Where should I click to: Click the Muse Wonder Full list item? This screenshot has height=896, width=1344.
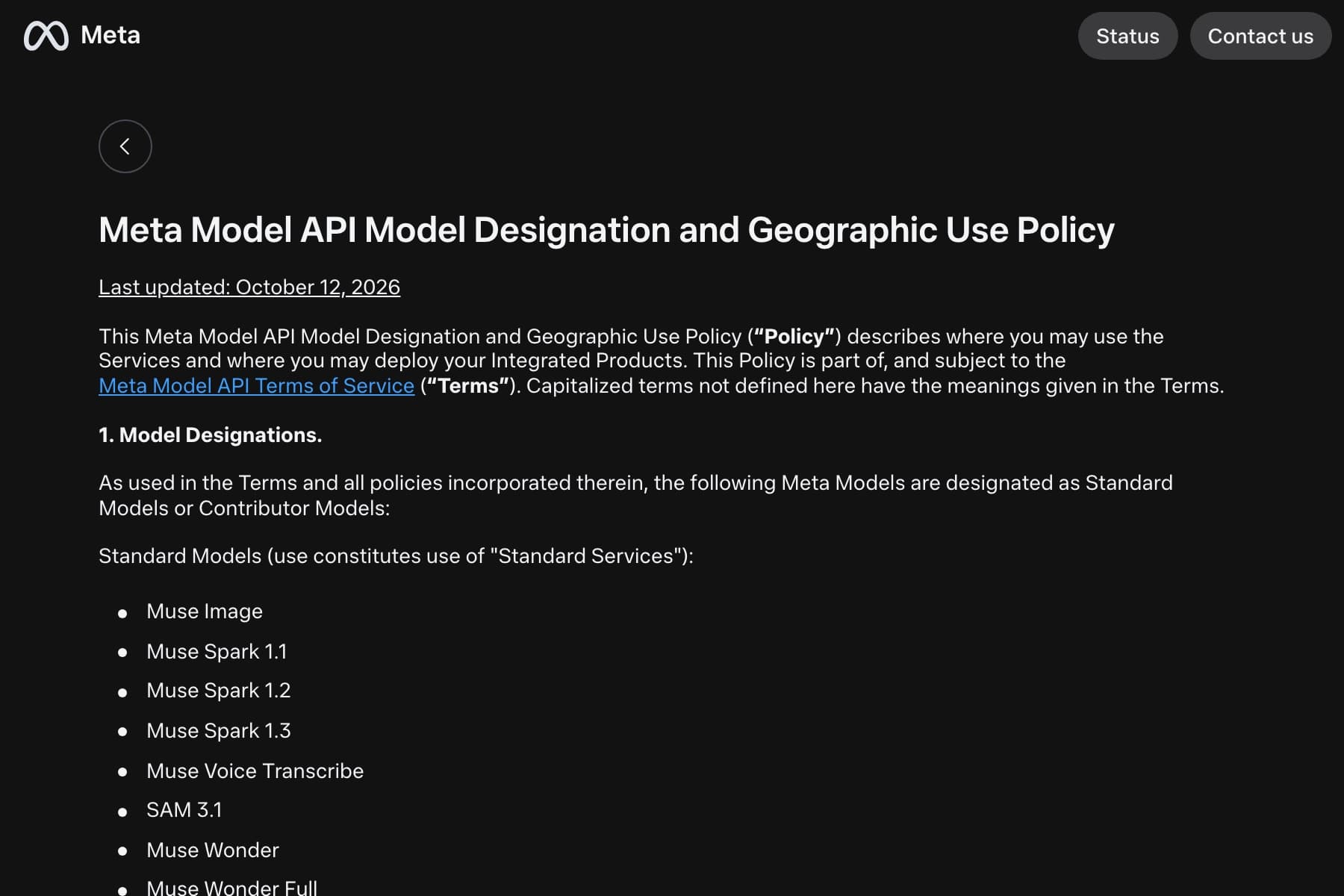[231, 887]
